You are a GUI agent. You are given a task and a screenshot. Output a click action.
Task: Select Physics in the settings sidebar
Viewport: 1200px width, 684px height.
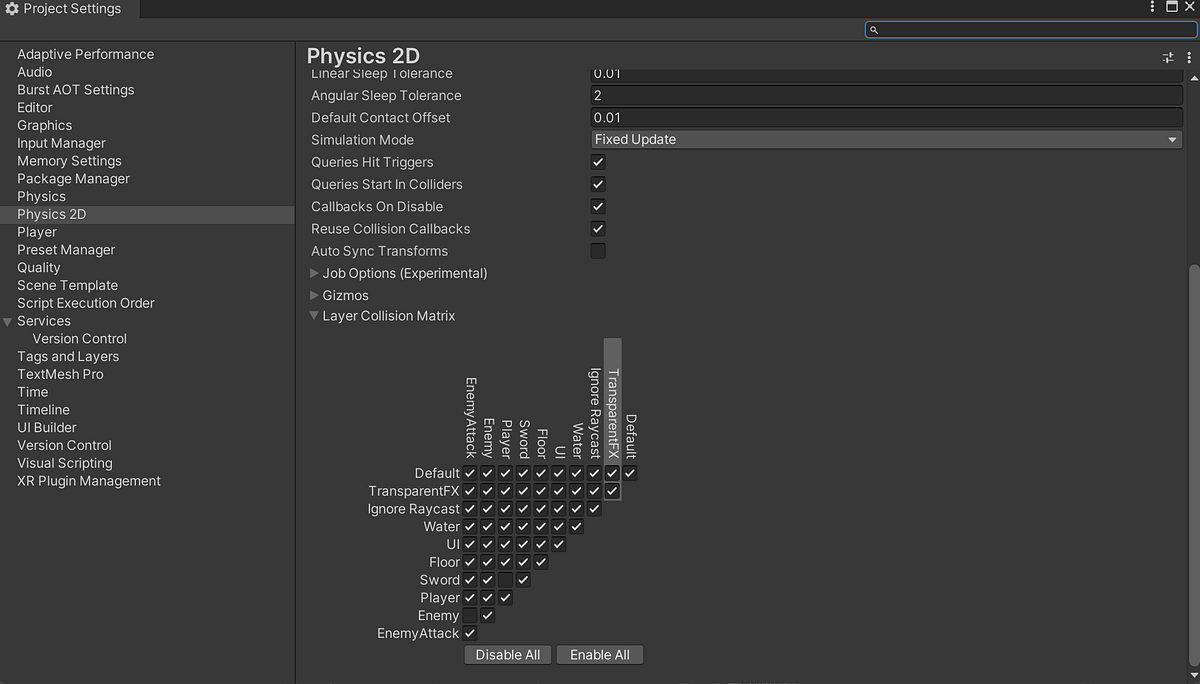click(41, 196)
